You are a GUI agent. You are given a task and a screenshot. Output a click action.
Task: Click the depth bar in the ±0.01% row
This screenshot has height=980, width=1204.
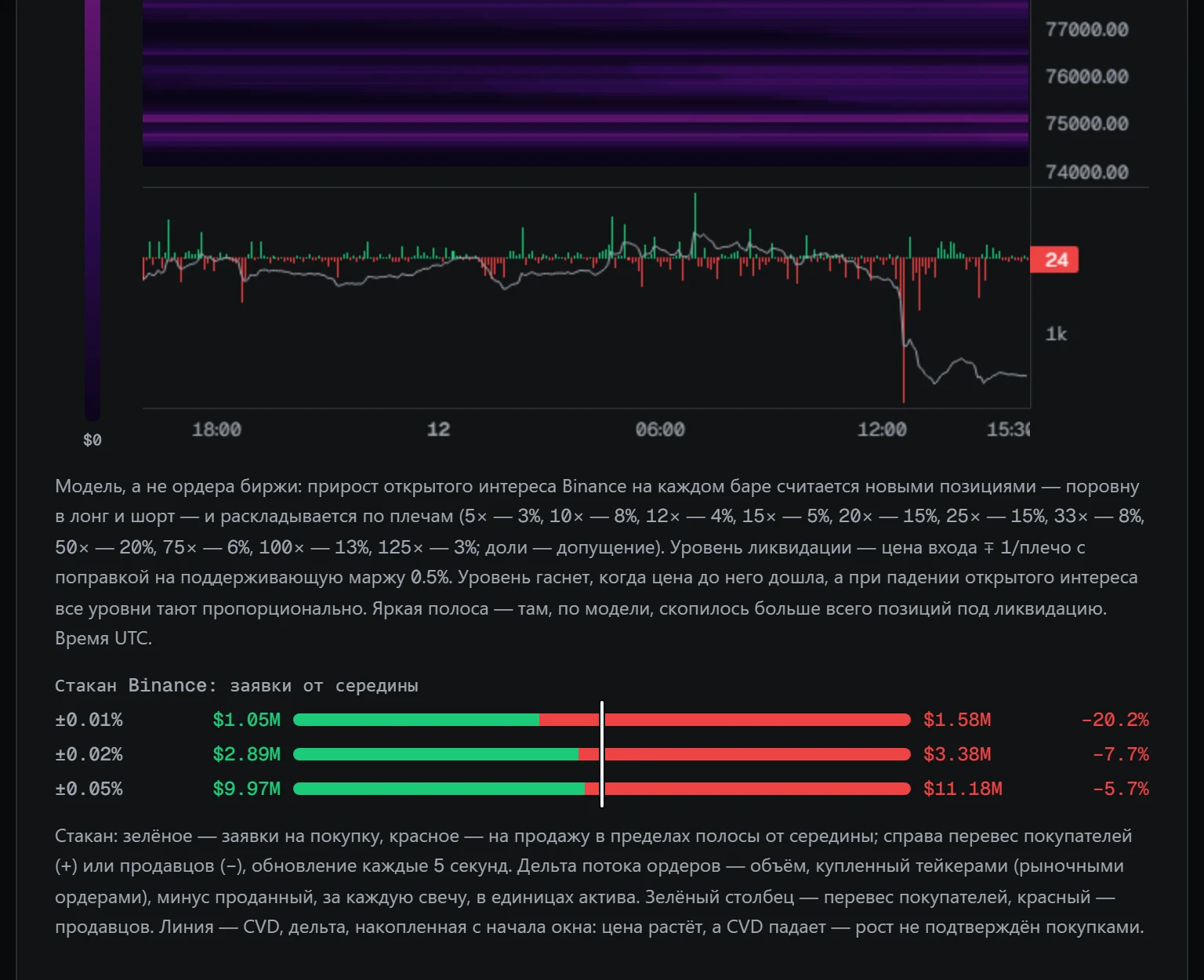click(x=602, y=720)
